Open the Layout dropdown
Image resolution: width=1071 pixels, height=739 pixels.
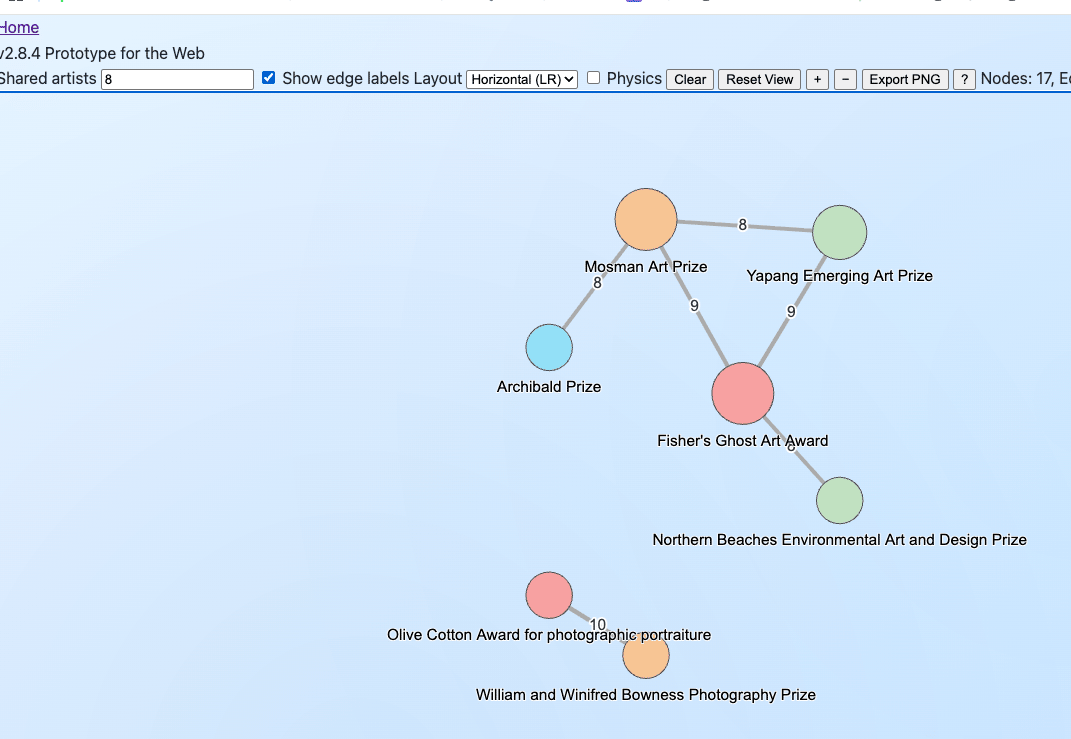coord(522,79)
